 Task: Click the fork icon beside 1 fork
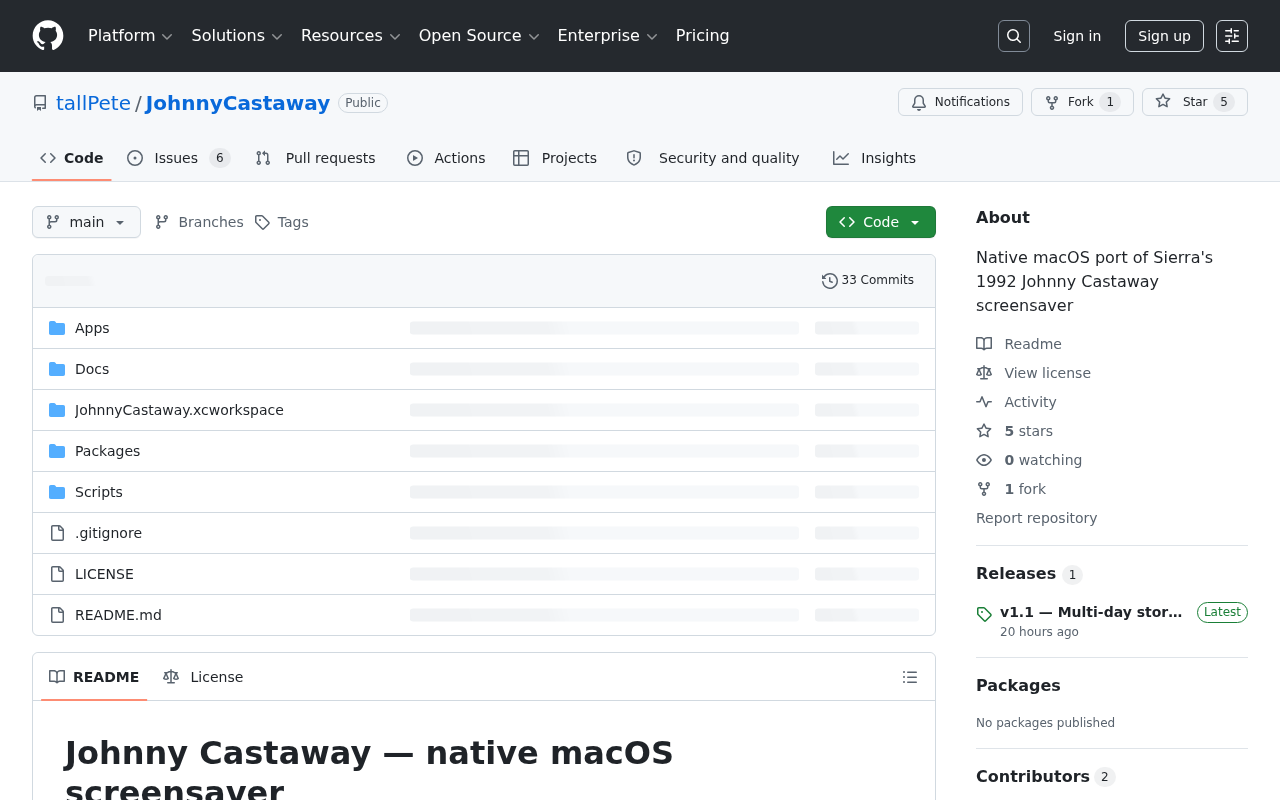click(984, 489)
